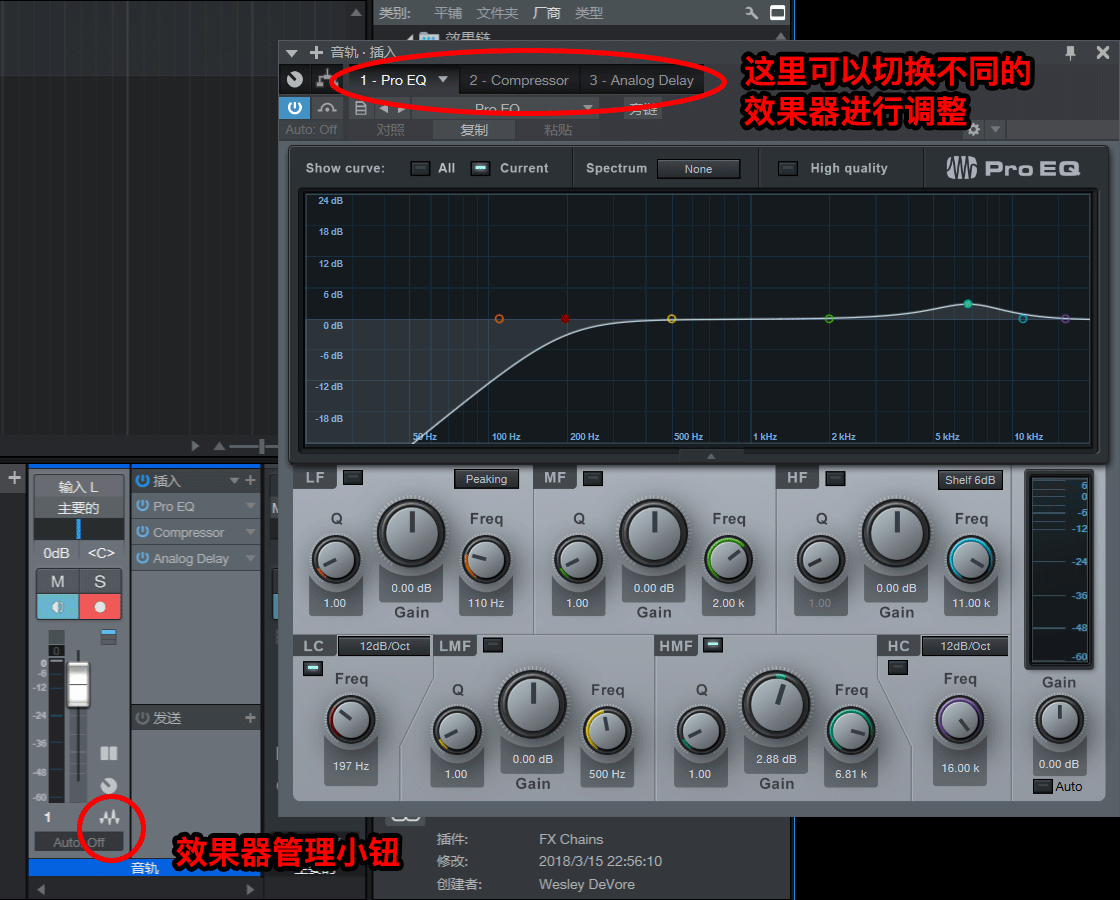Open Analog Delay insert dropdown in mixer
Screen dimensions: 1120x900
pos(250,558)
